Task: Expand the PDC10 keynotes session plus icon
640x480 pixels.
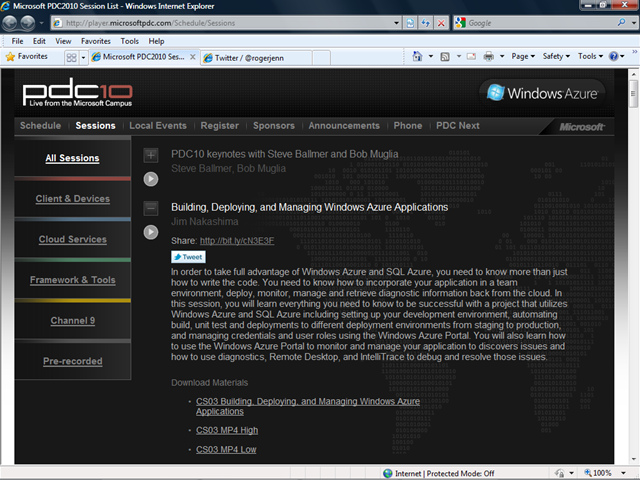Action: 151,155
